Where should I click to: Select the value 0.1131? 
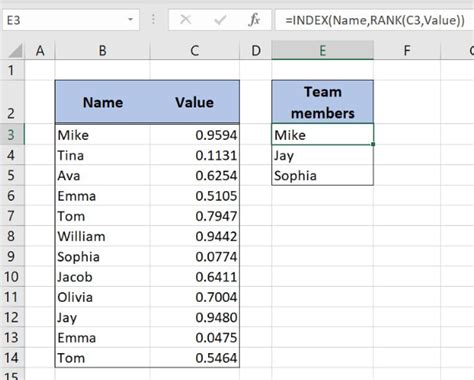coord(195,155)
